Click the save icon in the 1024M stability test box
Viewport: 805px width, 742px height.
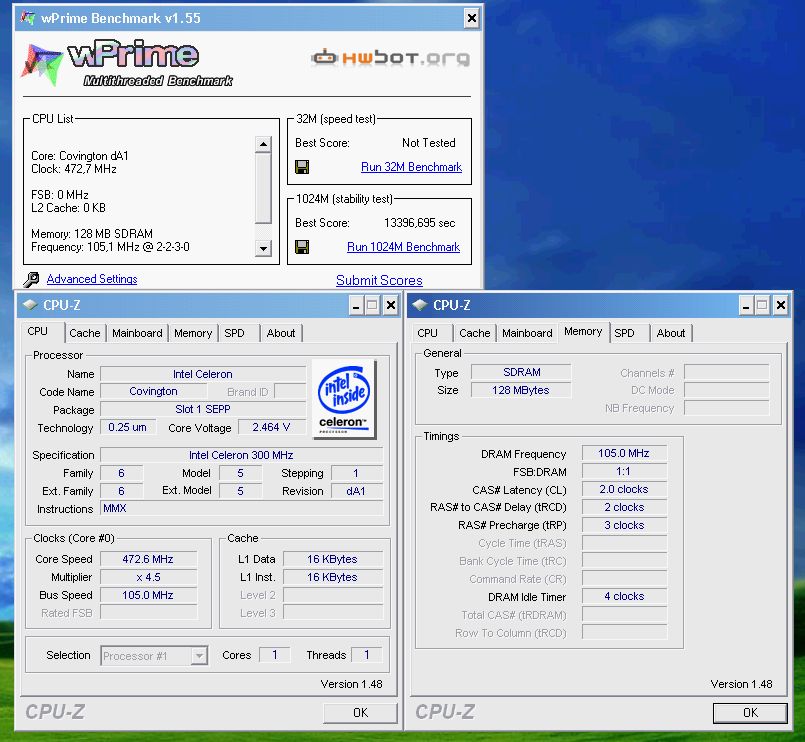(302, 247)
